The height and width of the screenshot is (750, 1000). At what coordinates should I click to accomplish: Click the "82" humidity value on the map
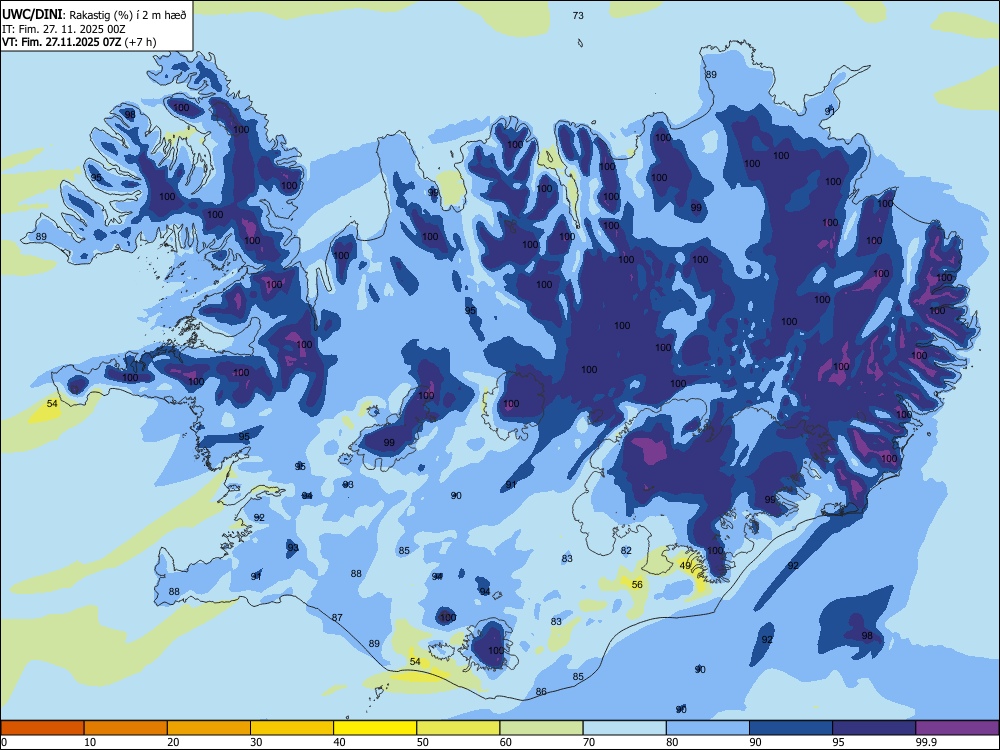(626, 550)
